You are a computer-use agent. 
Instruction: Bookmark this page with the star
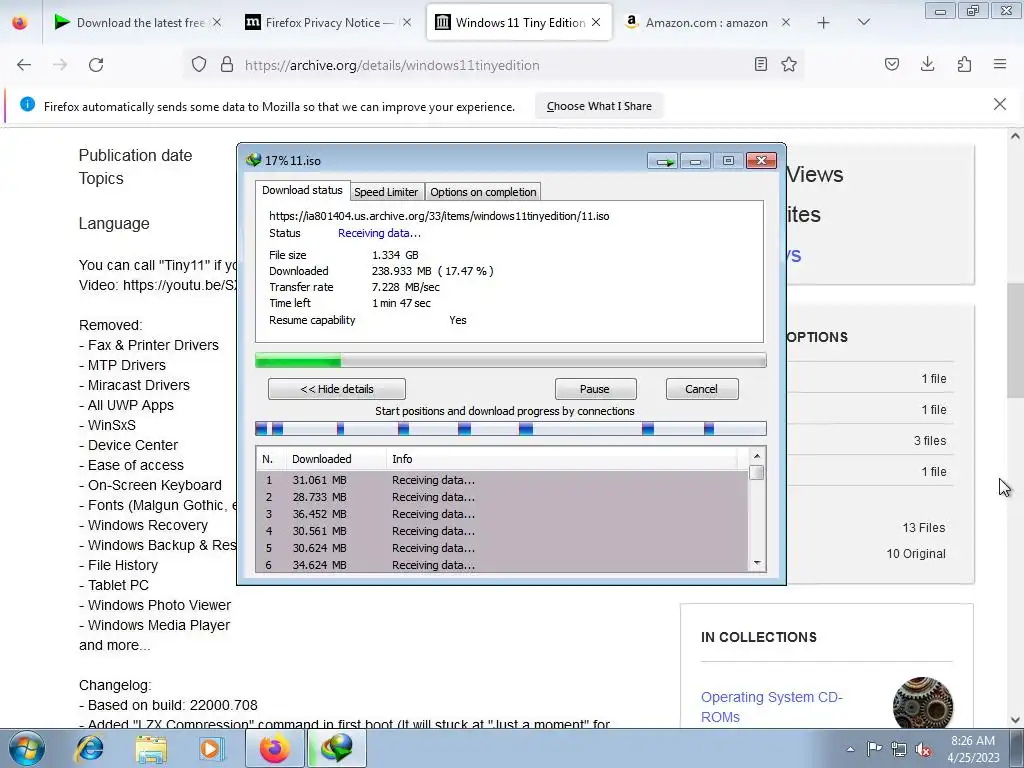(x=789, y=64)
